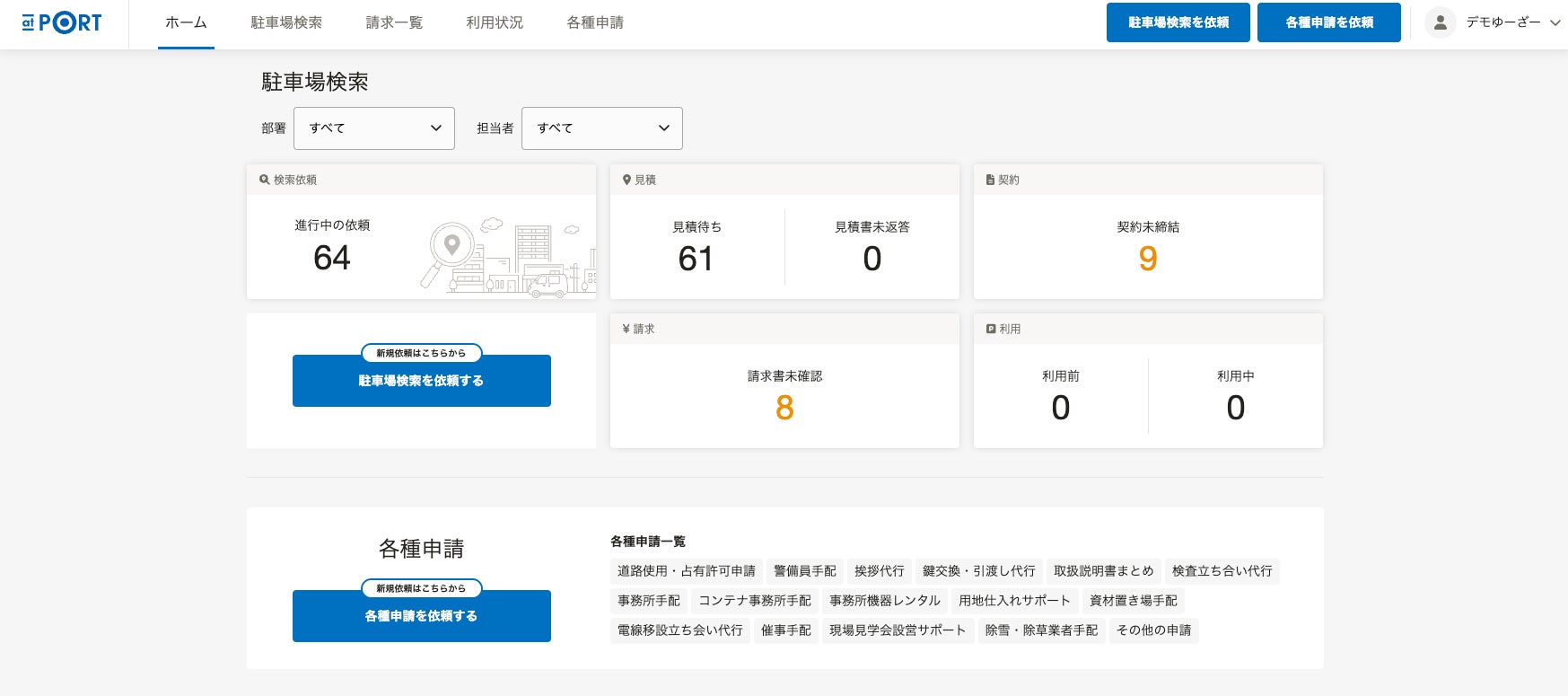1568x696 pixels.
Task: Select the 警備員手配 application tag
Action: 804,571
